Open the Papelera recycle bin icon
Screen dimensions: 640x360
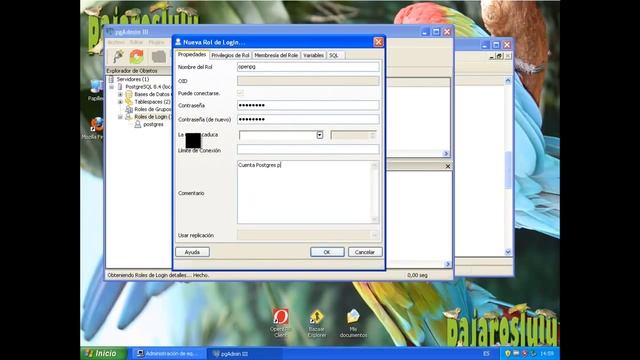[96, 90]
